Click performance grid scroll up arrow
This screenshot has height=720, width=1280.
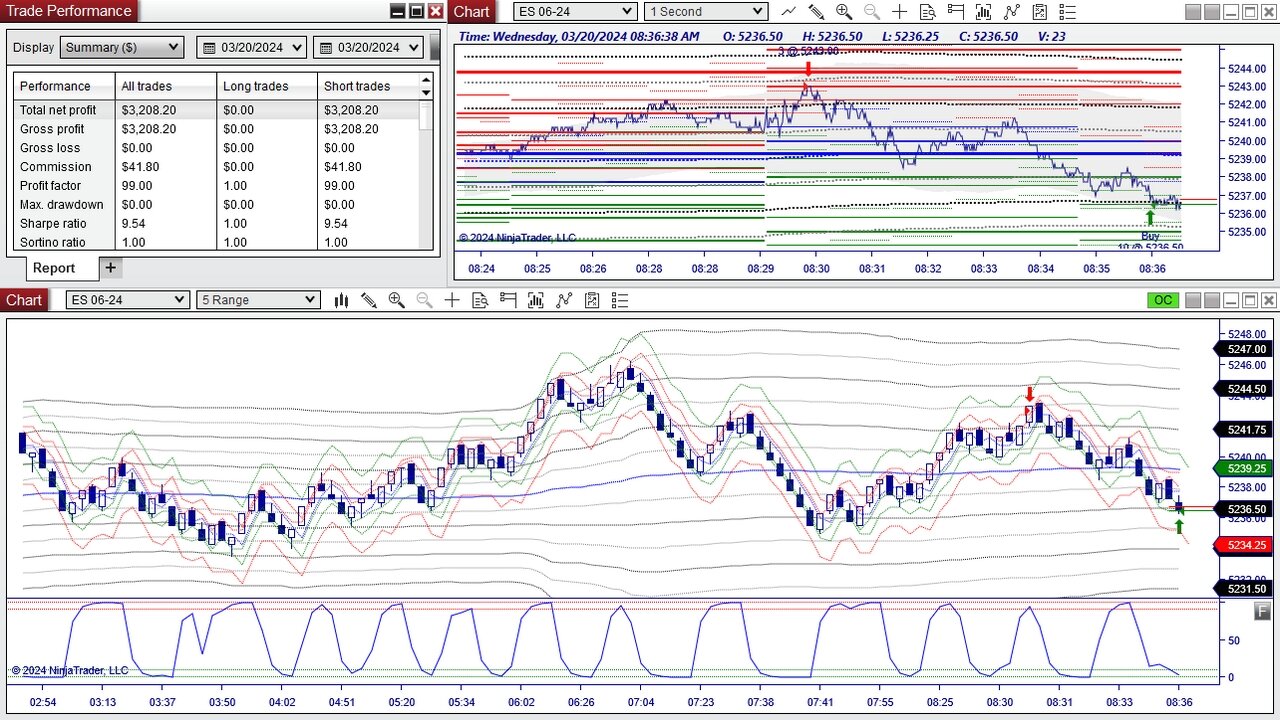click(x=426, y=80)
